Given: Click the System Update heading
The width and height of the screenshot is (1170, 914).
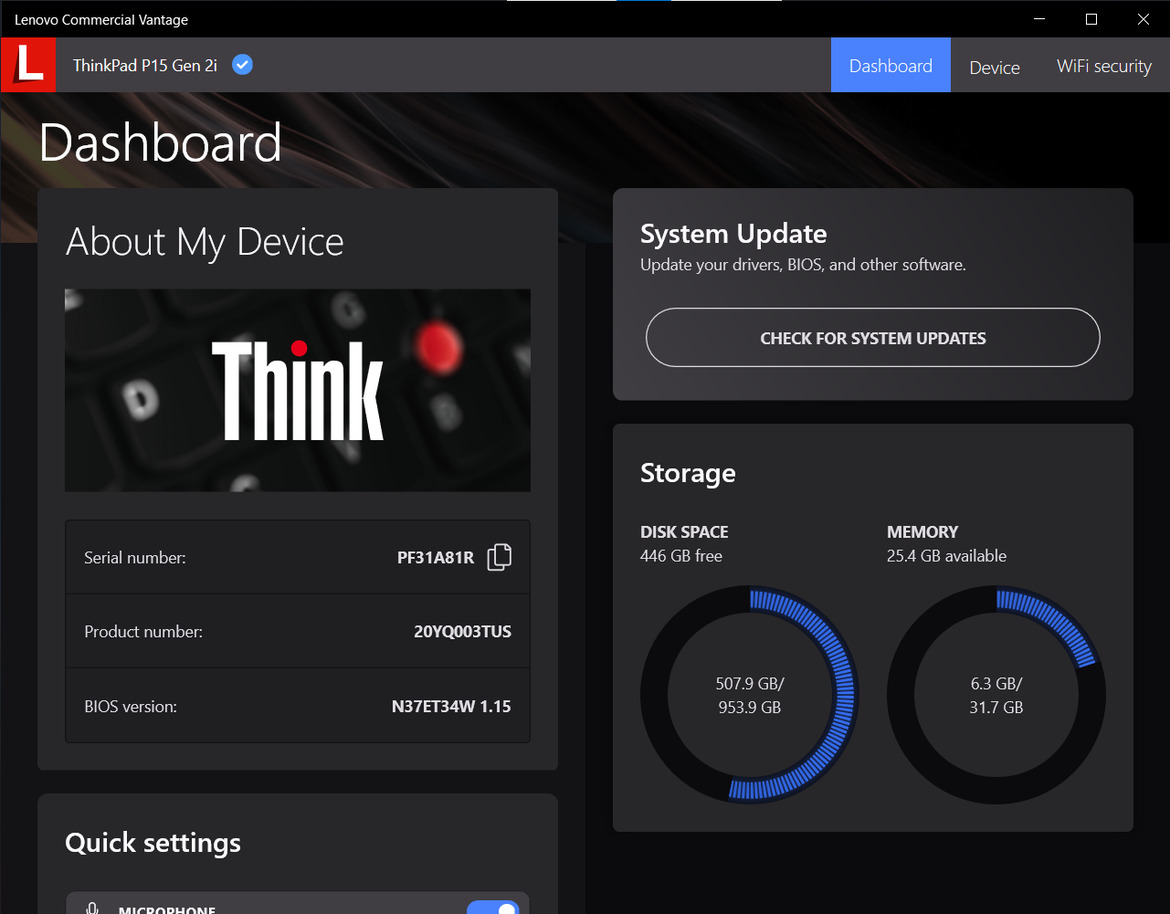Looking at the screenshot, I should (733, 234).
